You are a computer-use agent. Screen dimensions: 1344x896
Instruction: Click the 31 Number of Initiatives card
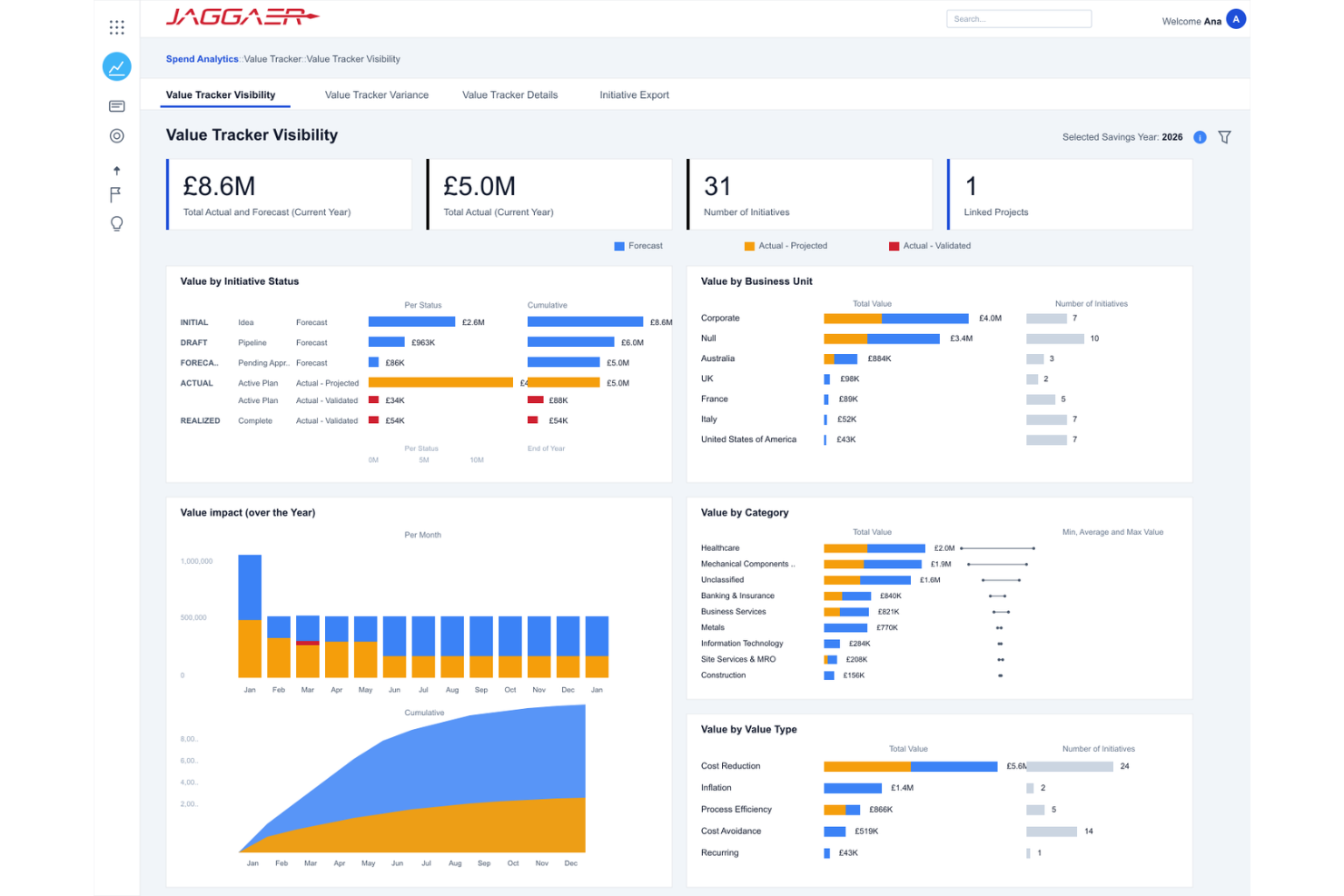(810, 194)
